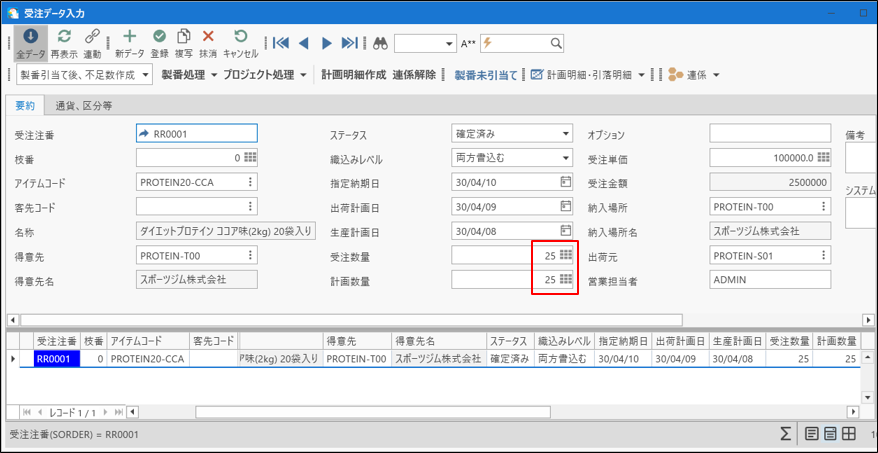Go to previous record arrow
Viewport: 878px width, 453px height.
click(303, 43)
